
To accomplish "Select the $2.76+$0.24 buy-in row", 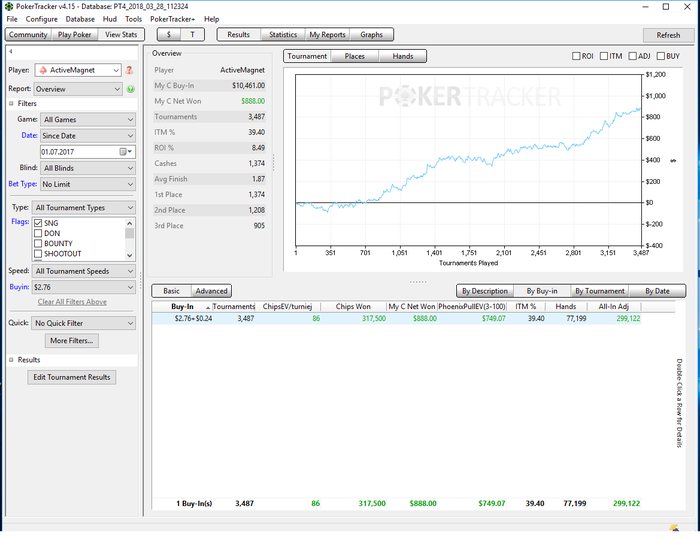I will pyautogui.click(x=396, y=318).
